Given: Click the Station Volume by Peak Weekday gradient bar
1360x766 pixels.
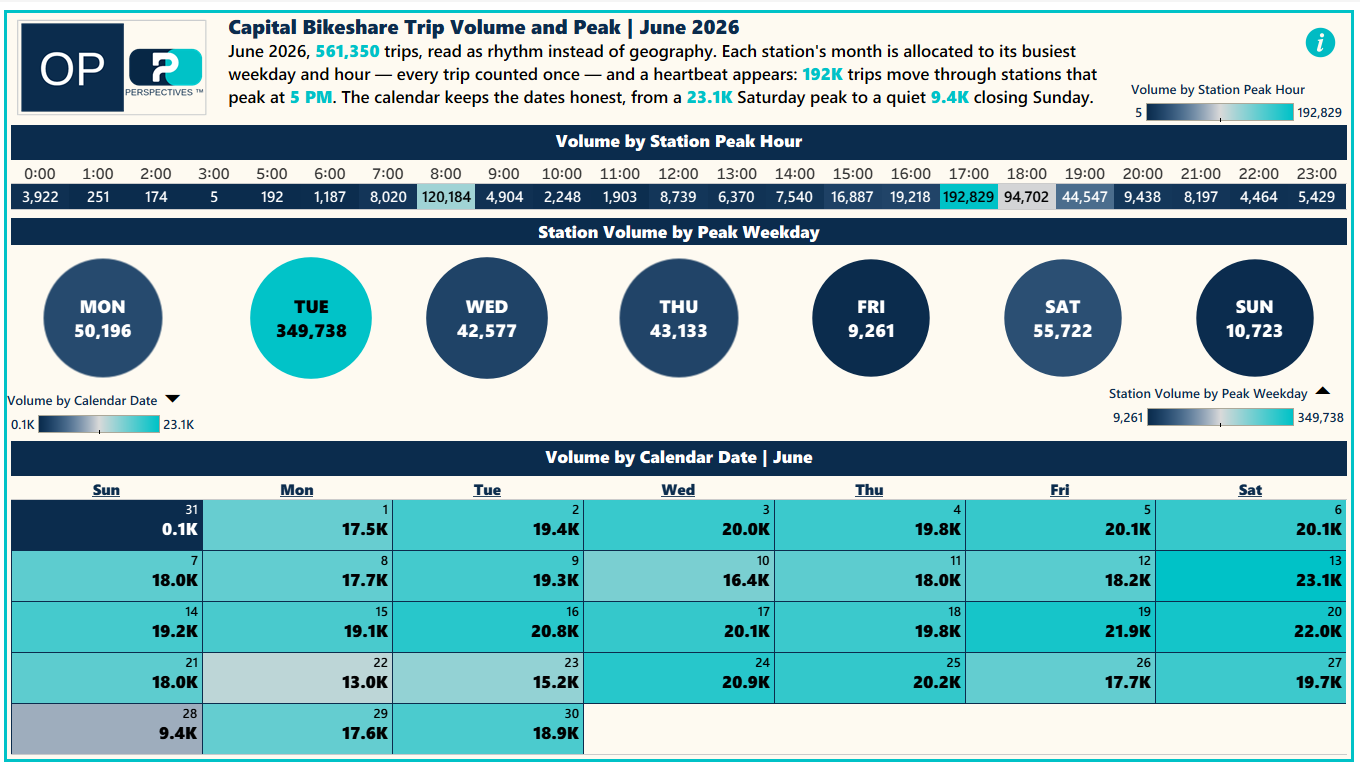Looking at the screenshot, I should point(1220,417).
